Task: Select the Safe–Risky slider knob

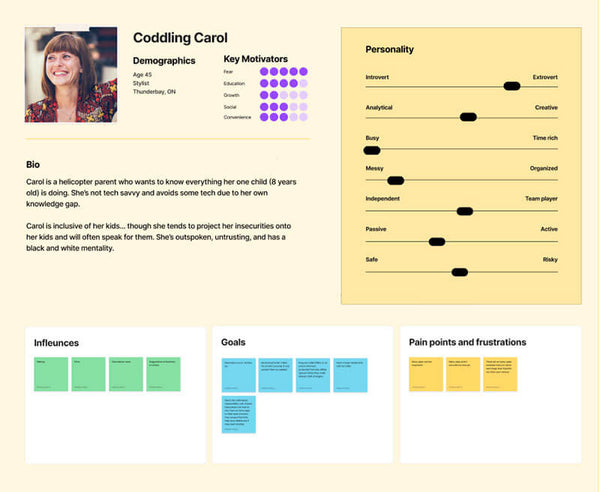Action: (459, 272)
